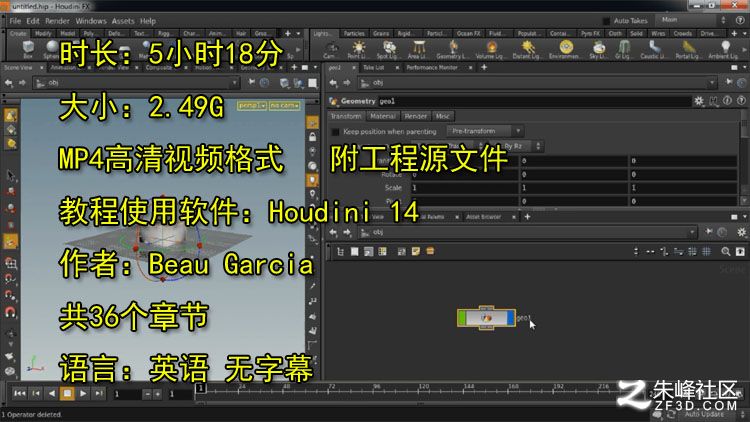Image resolution: width=750 pixels, height=422 pixels.
Task: Go back in the network editor path
Action: tap(333, 233)
